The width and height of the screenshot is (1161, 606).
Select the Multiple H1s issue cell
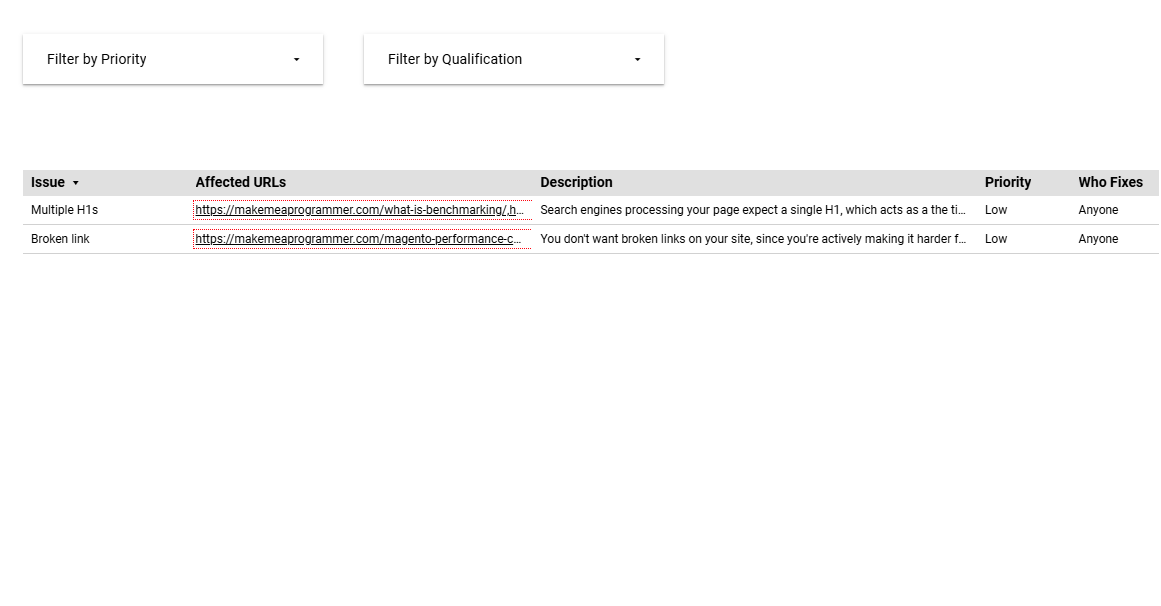tap(64, 210)
